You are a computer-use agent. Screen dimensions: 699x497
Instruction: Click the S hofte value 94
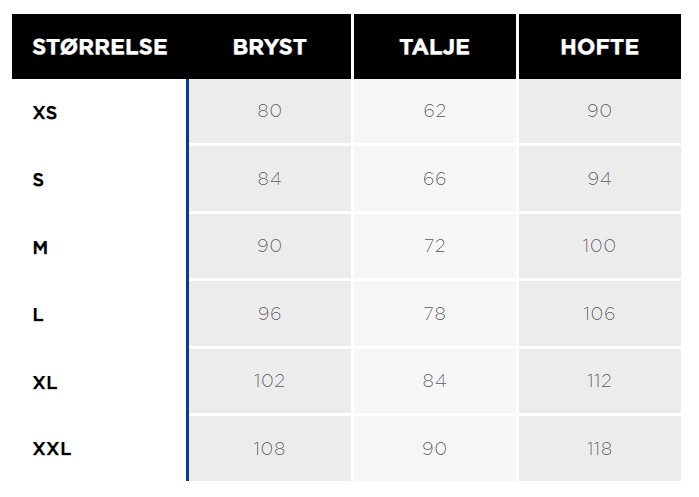pos(600,179)
